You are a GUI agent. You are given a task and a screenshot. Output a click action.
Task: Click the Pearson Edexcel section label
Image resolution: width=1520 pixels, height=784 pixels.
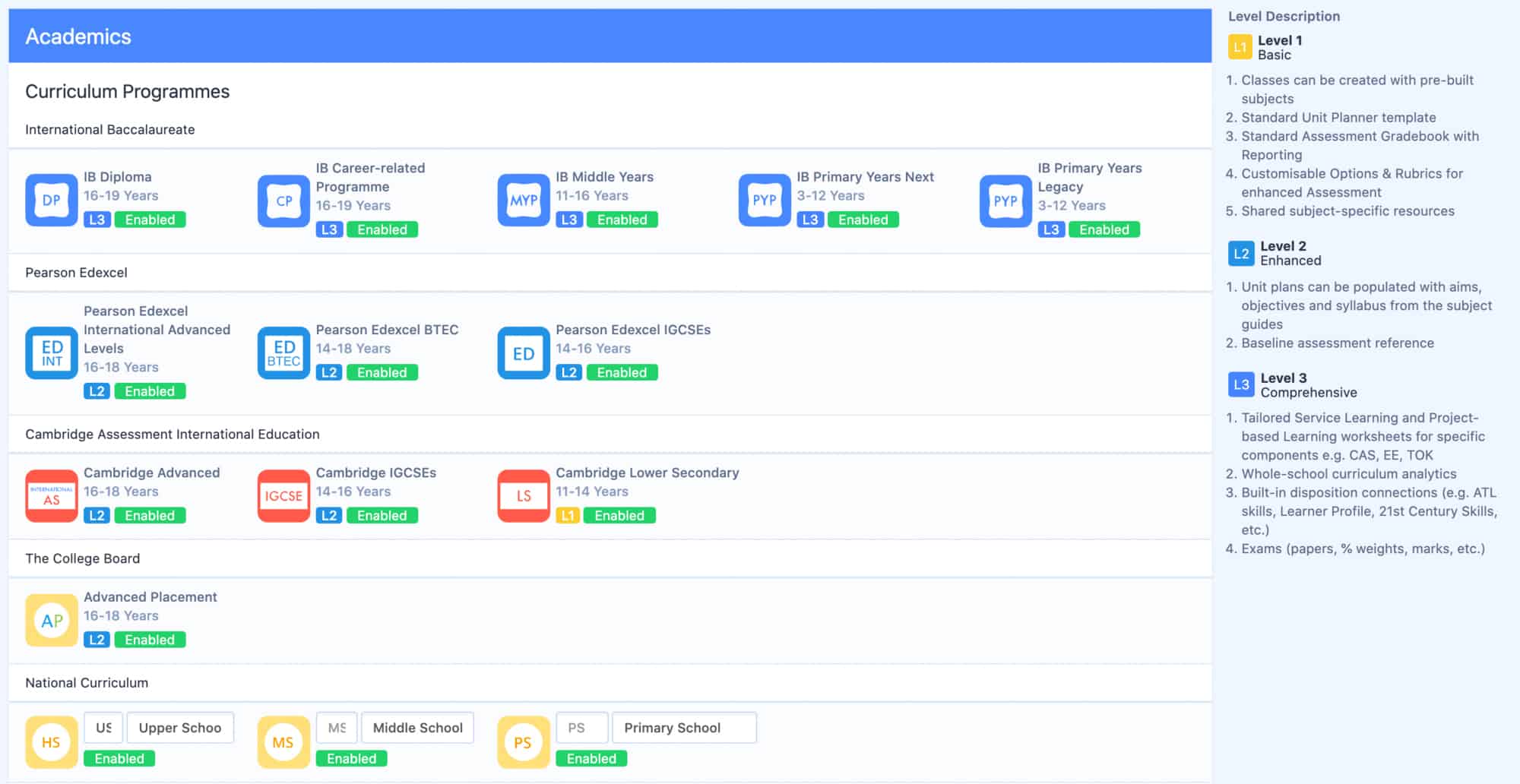tap(76, 273)
